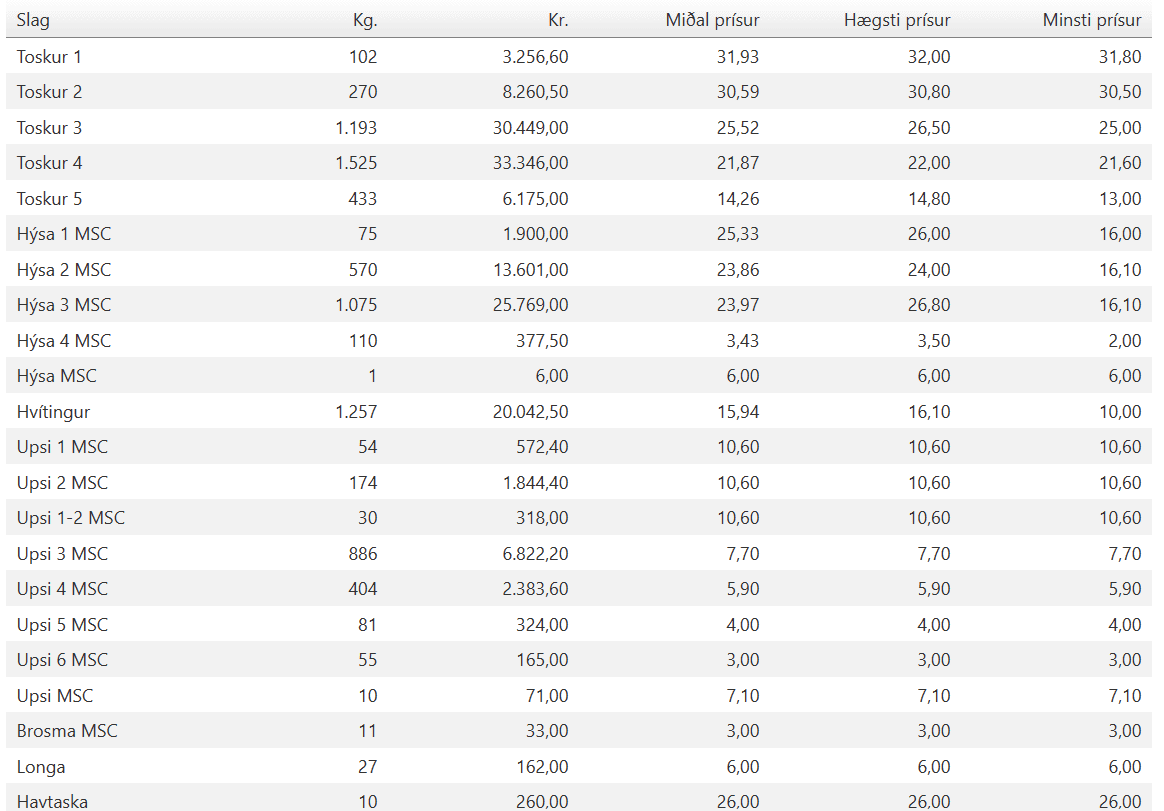Select the Havtaska row label
Image resolution: width=1164 pixels, height=811 pixels.
pyautogui.click(x=52, y=802)
